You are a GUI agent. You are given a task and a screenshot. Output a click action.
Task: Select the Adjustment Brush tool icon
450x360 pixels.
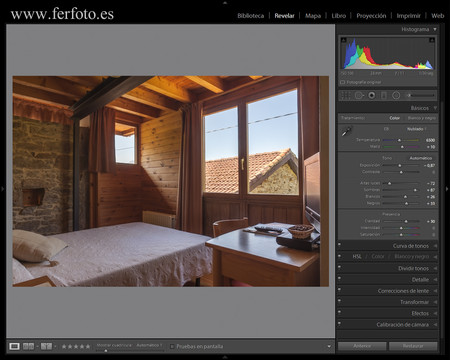420,95
